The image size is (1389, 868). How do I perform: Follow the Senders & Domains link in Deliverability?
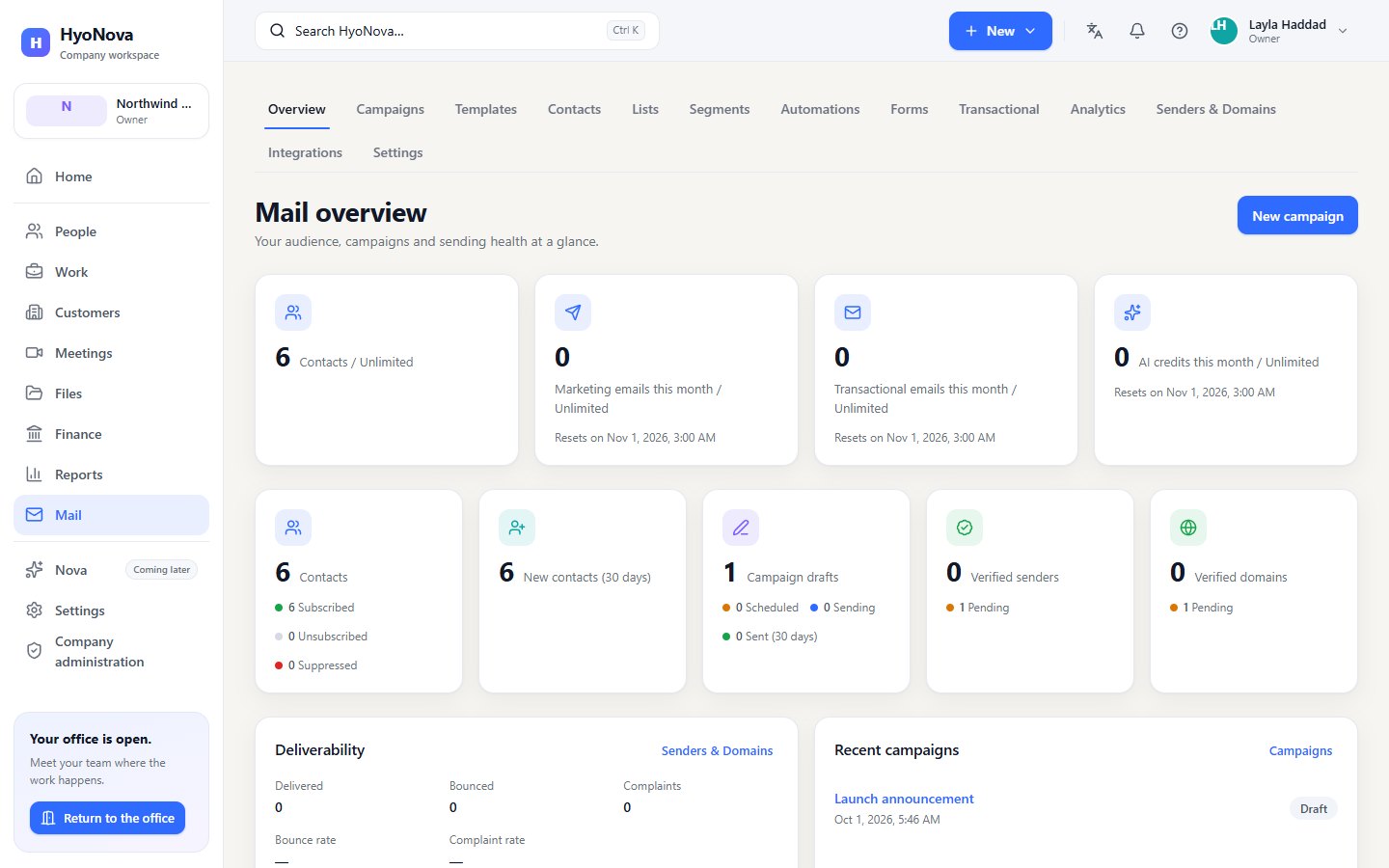717,750
